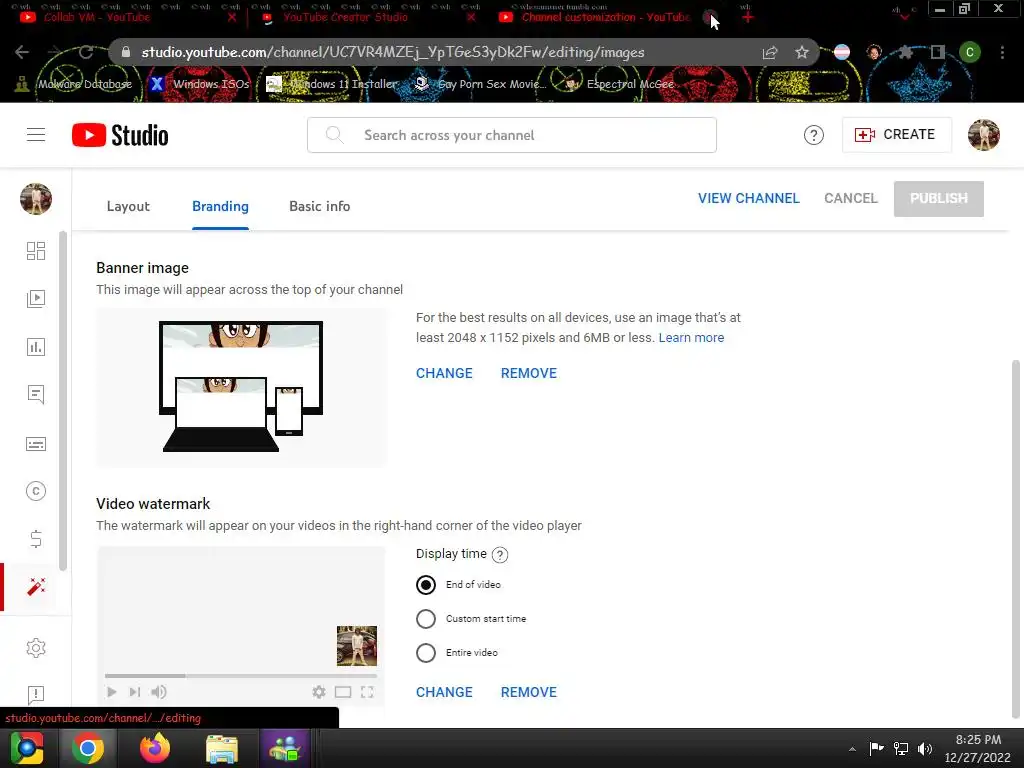Click Display time help icon

[500, 554]
